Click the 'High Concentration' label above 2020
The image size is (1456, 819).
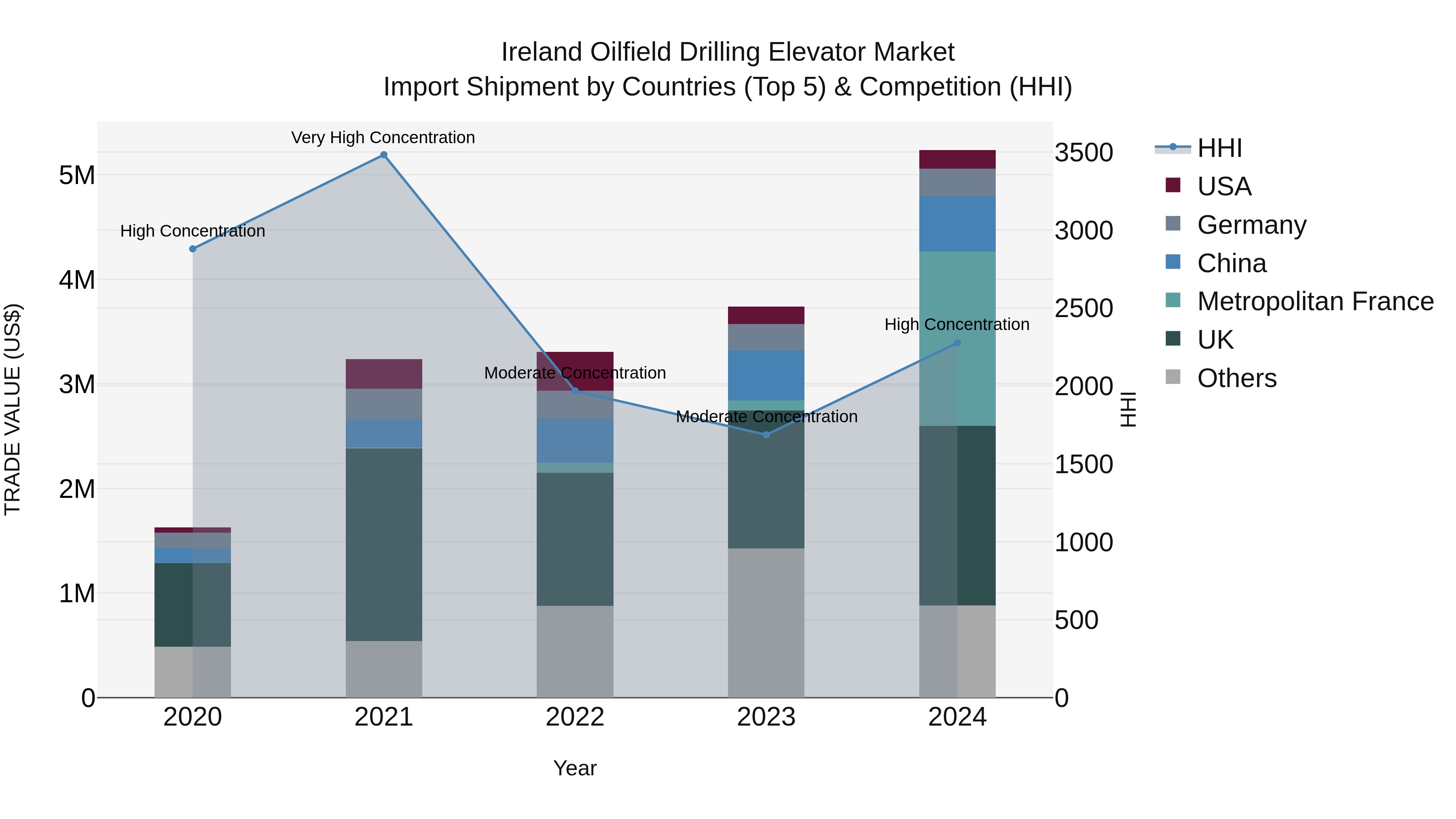coord(193,231)
